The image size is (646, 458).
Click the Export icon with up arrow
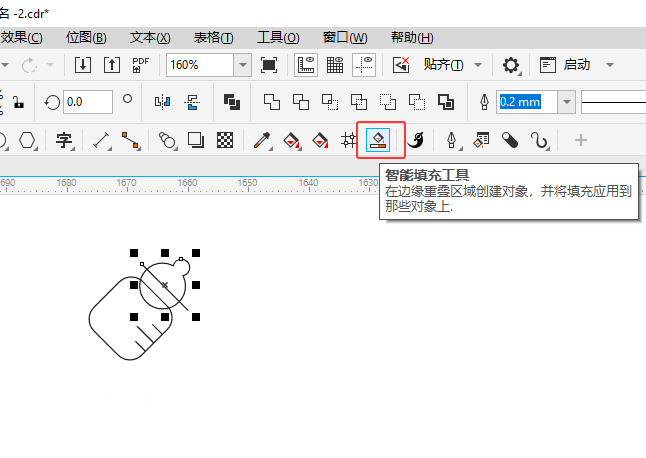click(112, 65)
